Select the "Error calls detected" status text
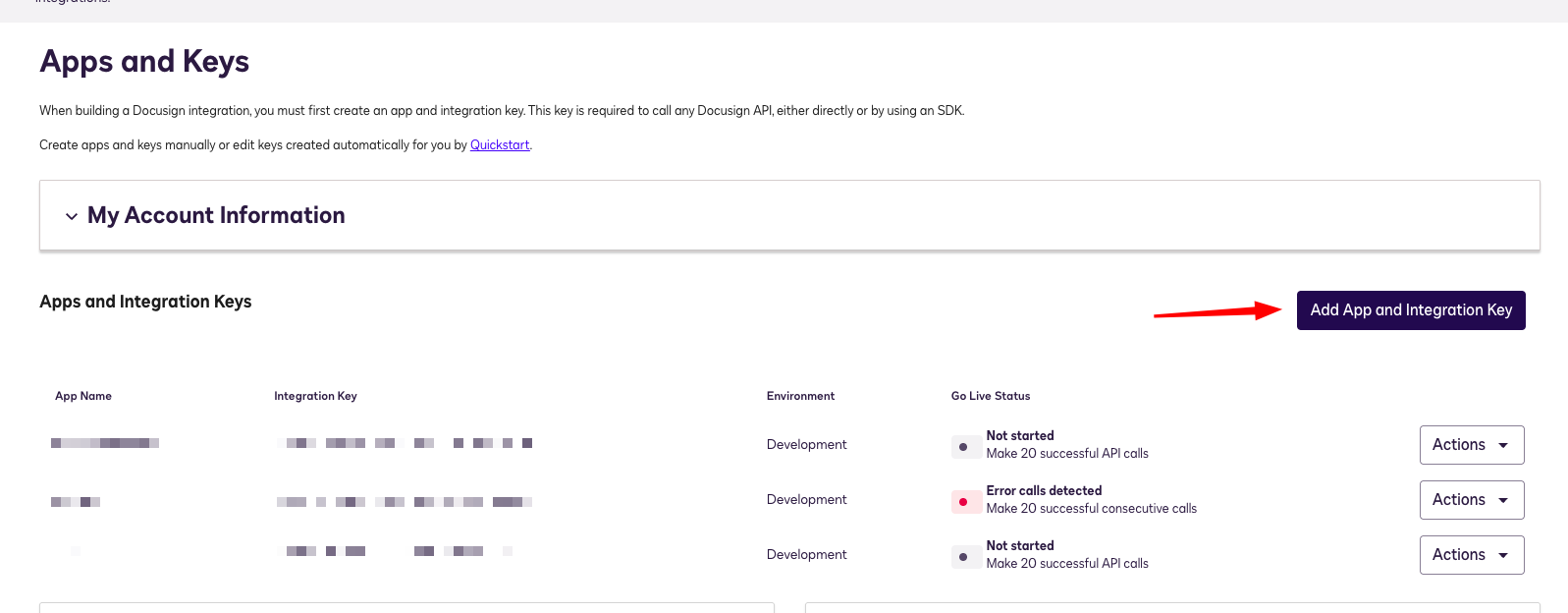The width and height of the screenshot is (1568, 613). 1044,490
